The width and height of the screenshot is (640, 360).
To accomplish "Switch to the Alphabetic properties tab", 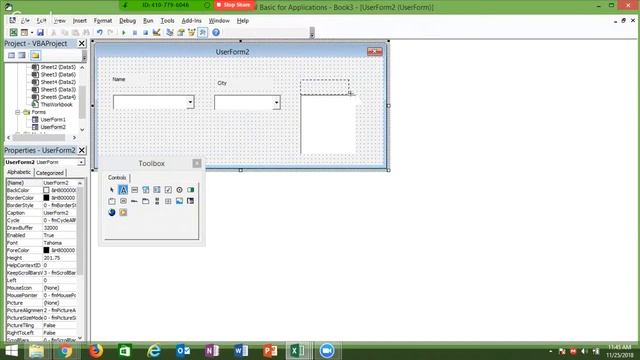I will [x=19, y=172].
